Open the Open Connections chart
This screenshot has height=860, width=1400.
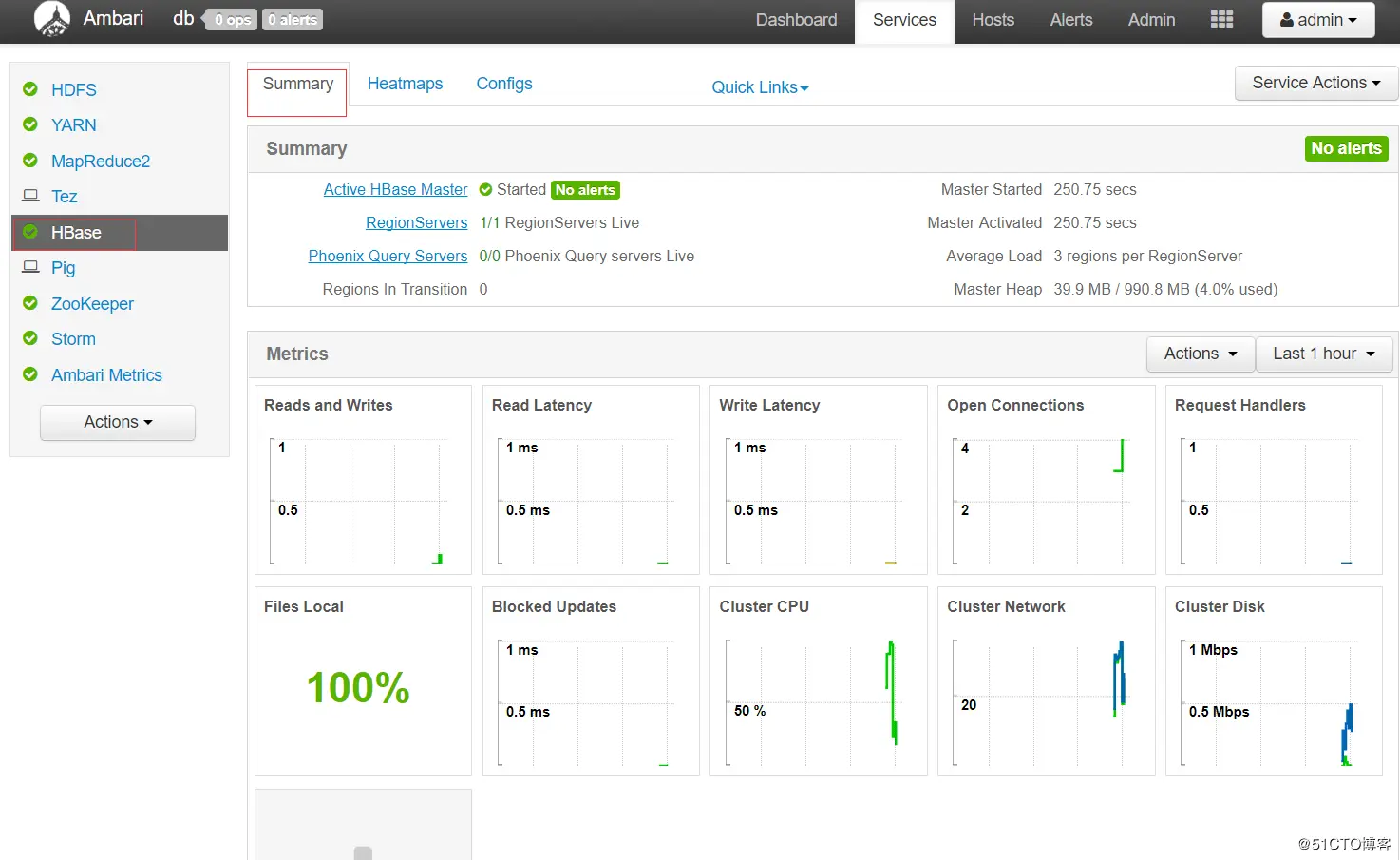pyautogui.click(x=1047, y=480)
